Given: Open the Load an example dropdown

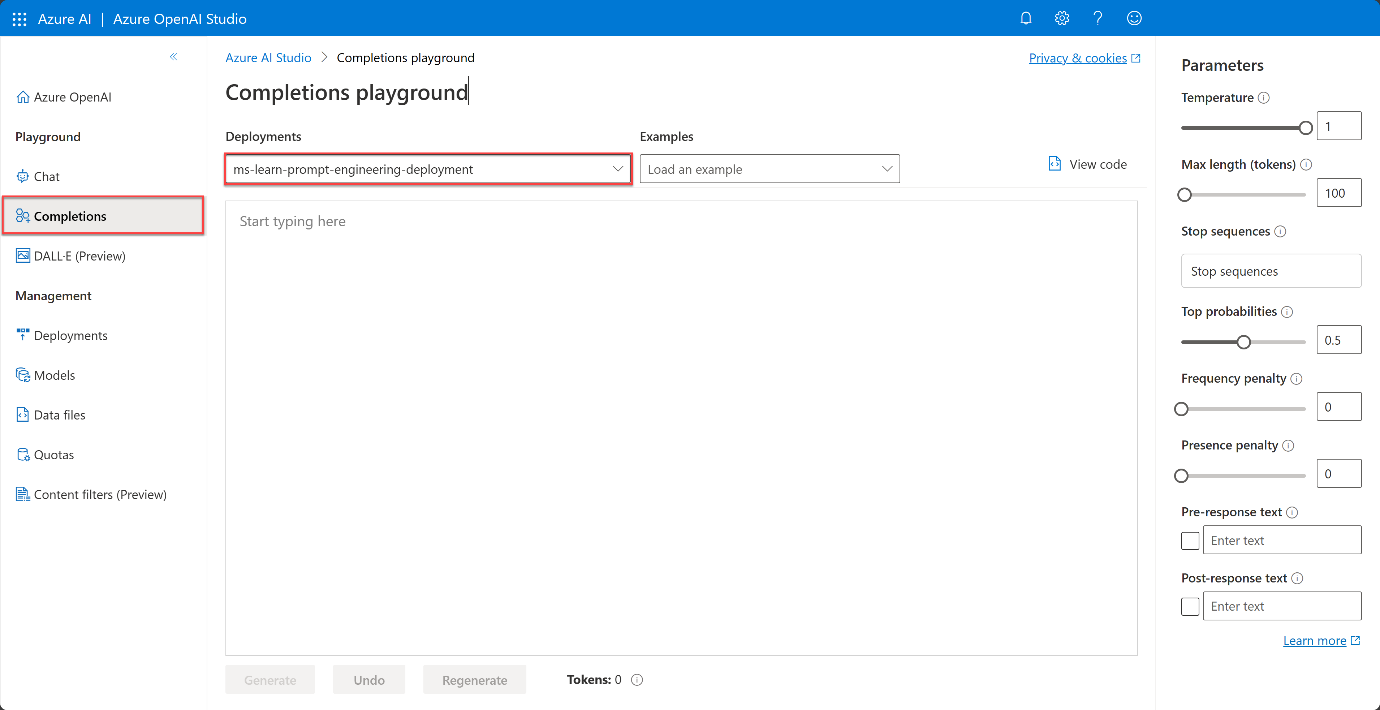Looking at the screenshot, I should [x=770, y=169].
